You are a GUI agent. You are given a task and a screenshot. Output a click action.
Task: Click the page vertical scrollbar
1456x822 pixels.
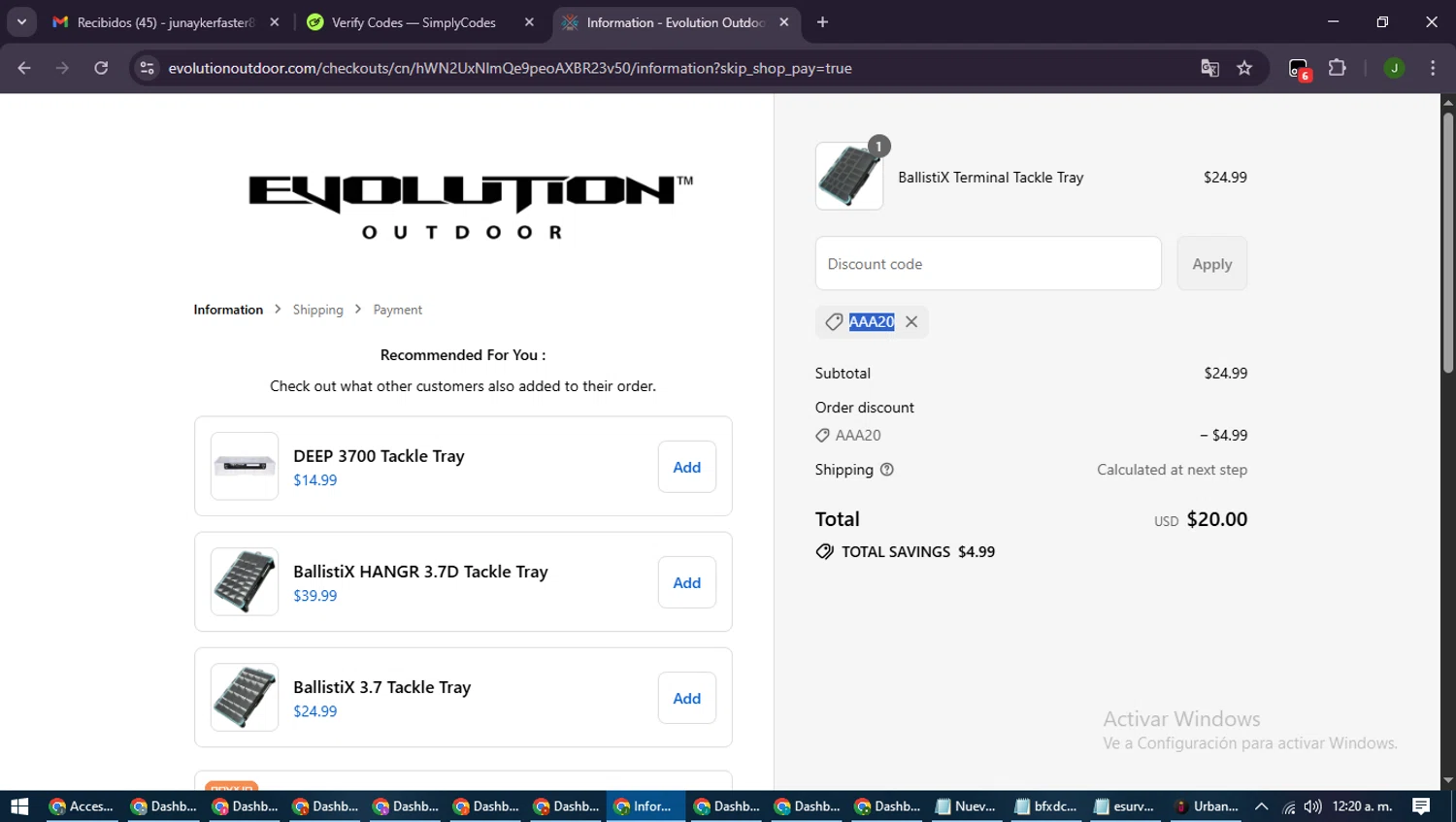pos(1448,243)
